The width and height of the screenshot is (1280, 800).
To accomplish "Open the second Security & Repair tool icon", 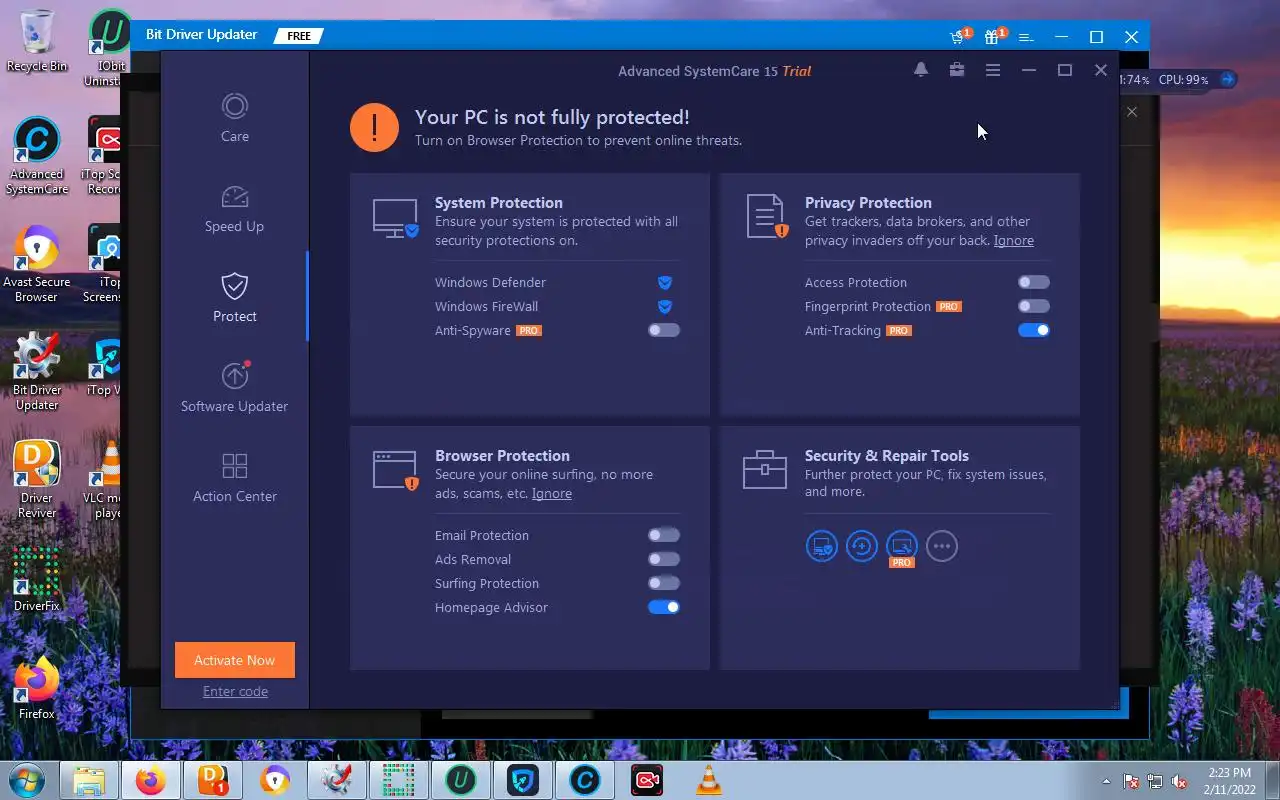I will click(x=862, y=546).
